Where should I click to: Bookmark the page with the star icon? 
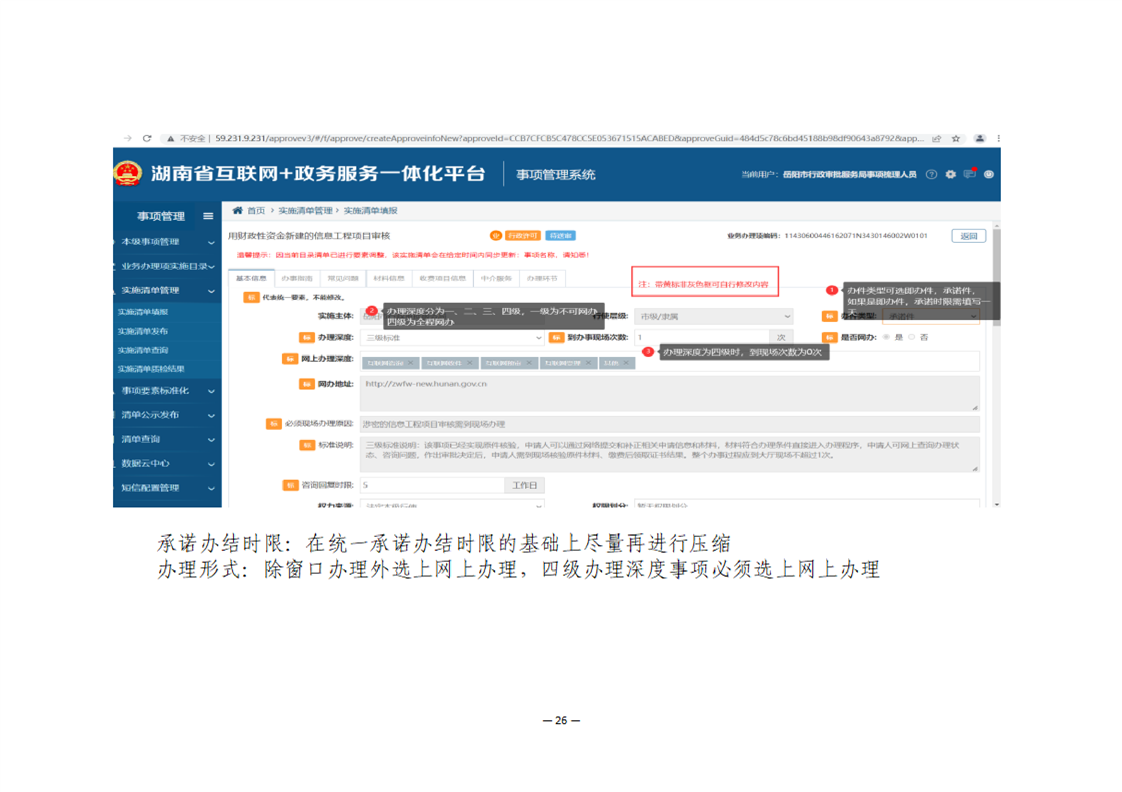click(956, 138)
